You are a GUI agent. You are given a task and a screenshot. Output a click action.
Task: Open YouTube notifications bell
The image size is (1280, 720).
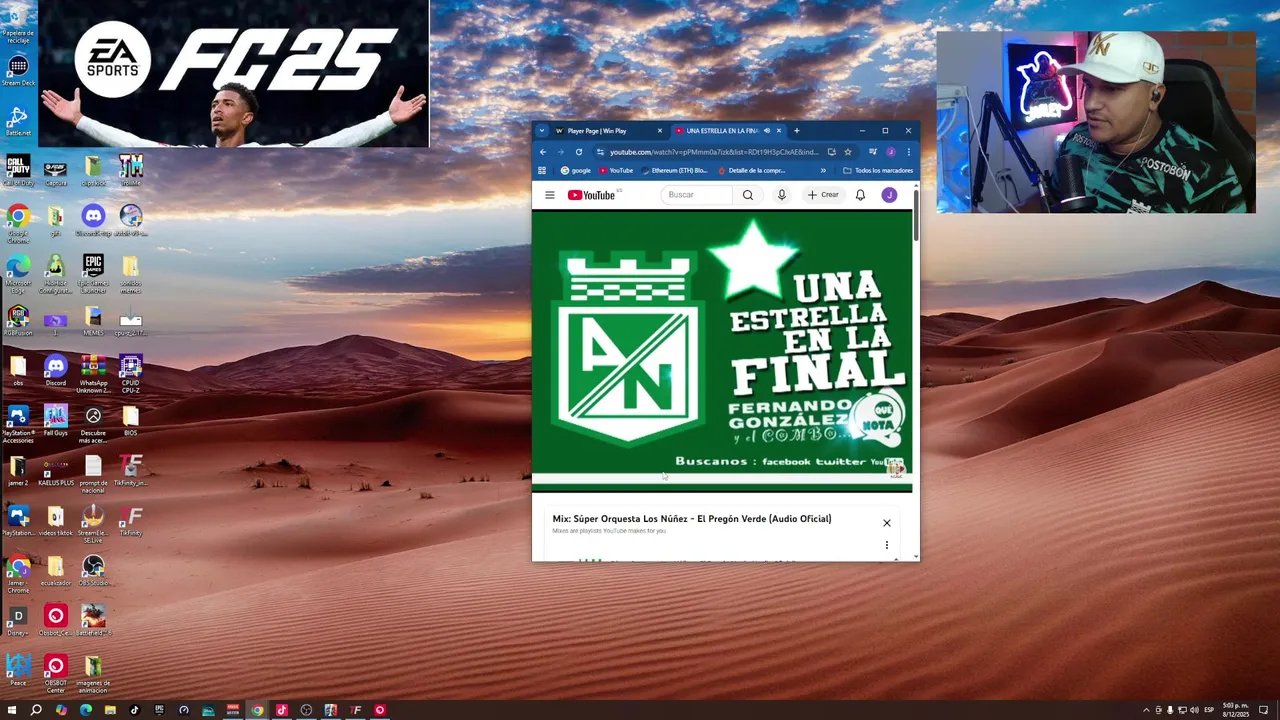pyautogui.click(x=860, y=195)
